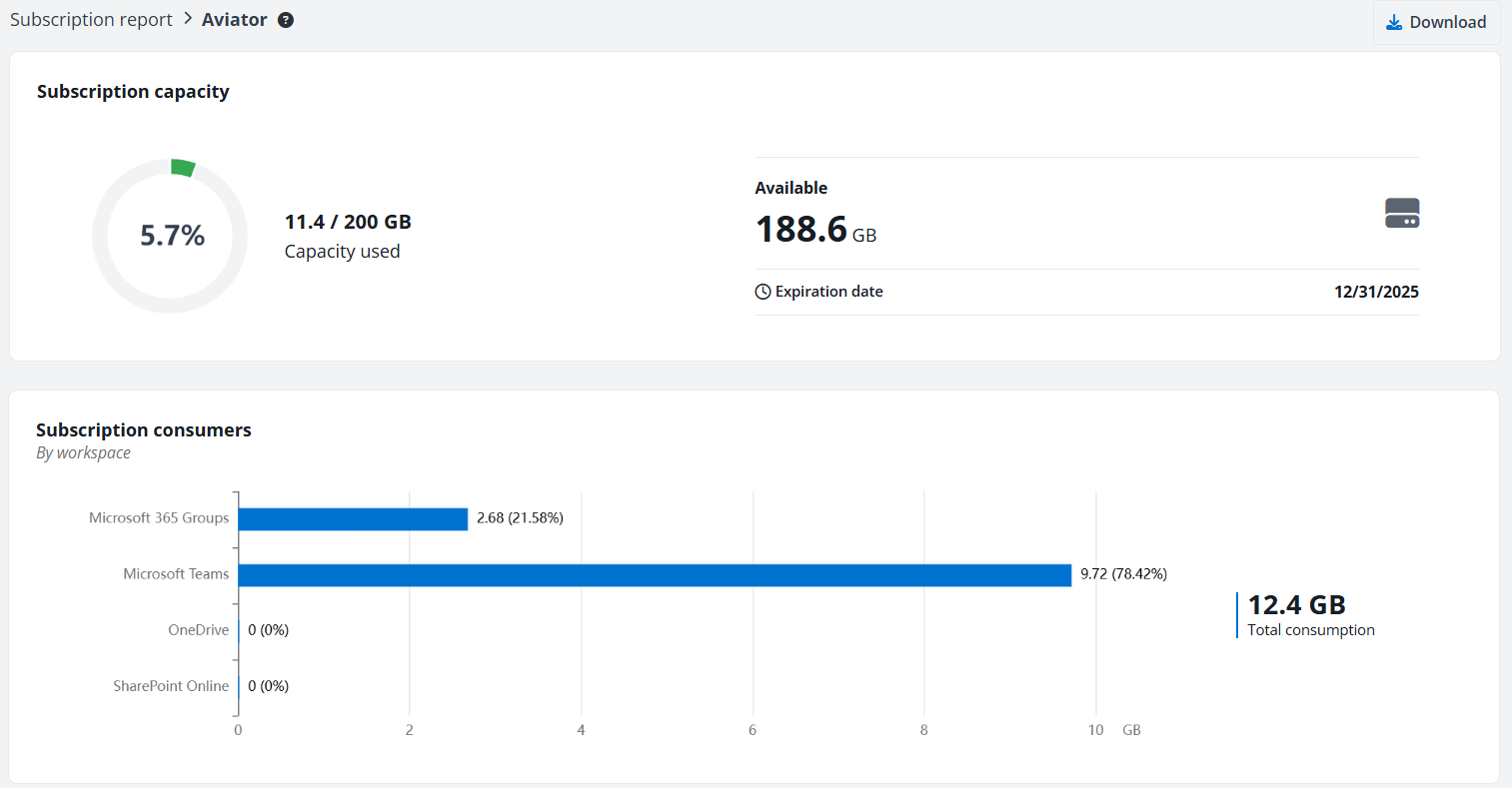Click the OneDrive axis label

[x=198, y=630]
